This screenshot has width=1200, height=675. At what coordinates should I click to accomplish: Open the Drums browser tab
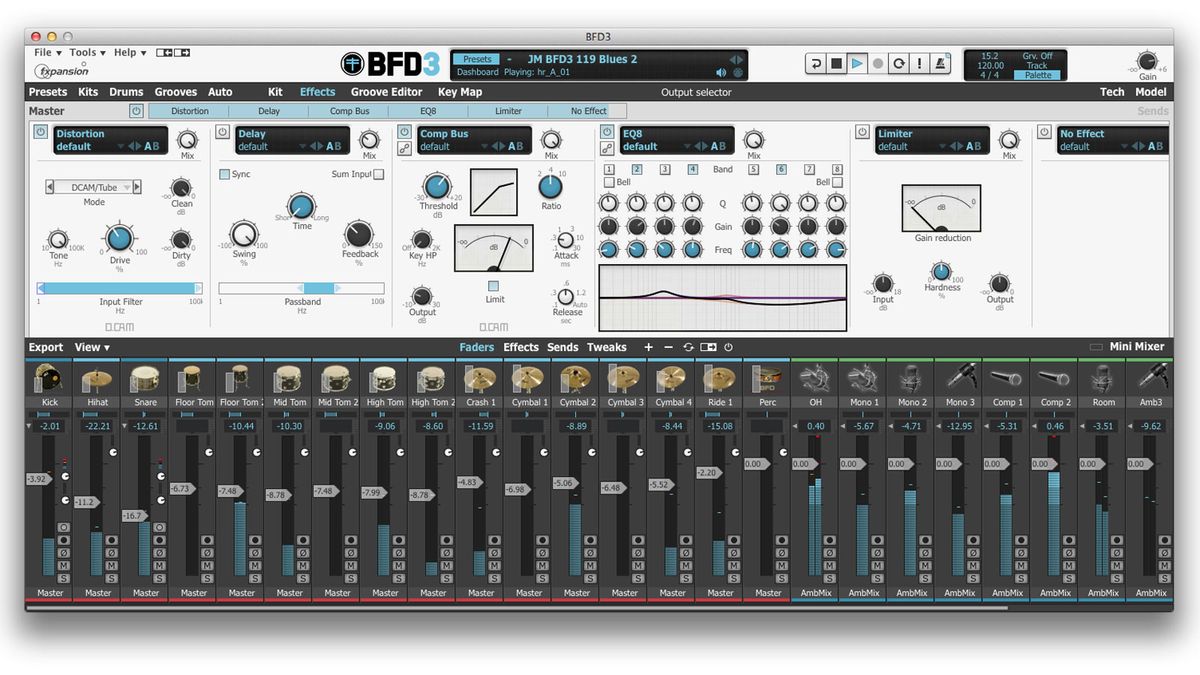[126, 92]
